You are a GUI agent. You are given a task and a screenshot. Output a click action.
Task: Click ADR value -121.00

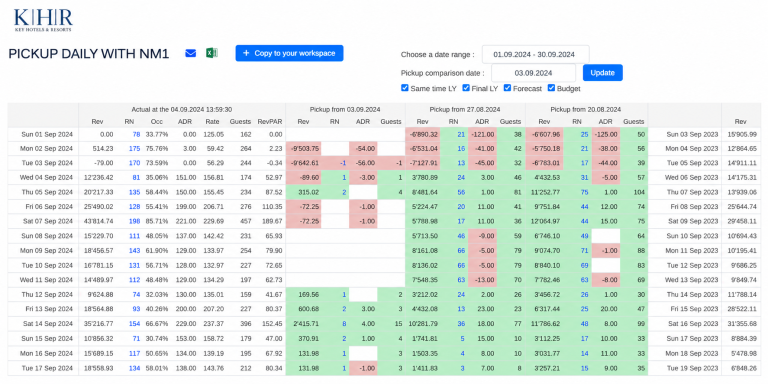[x=482, y=134]
